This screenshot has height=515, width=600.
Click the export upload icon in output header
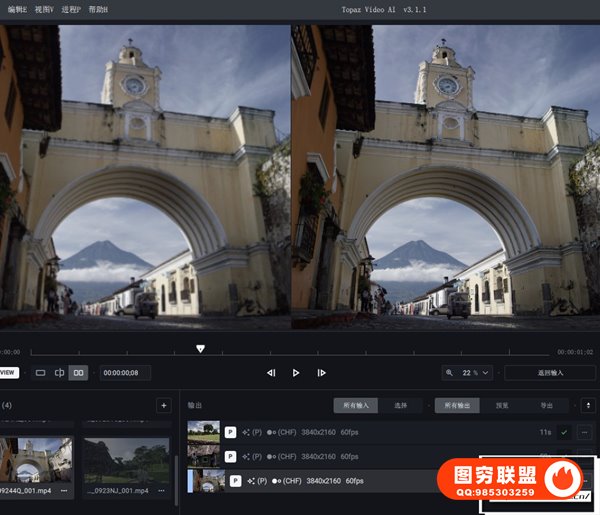(x=587, y=406)
